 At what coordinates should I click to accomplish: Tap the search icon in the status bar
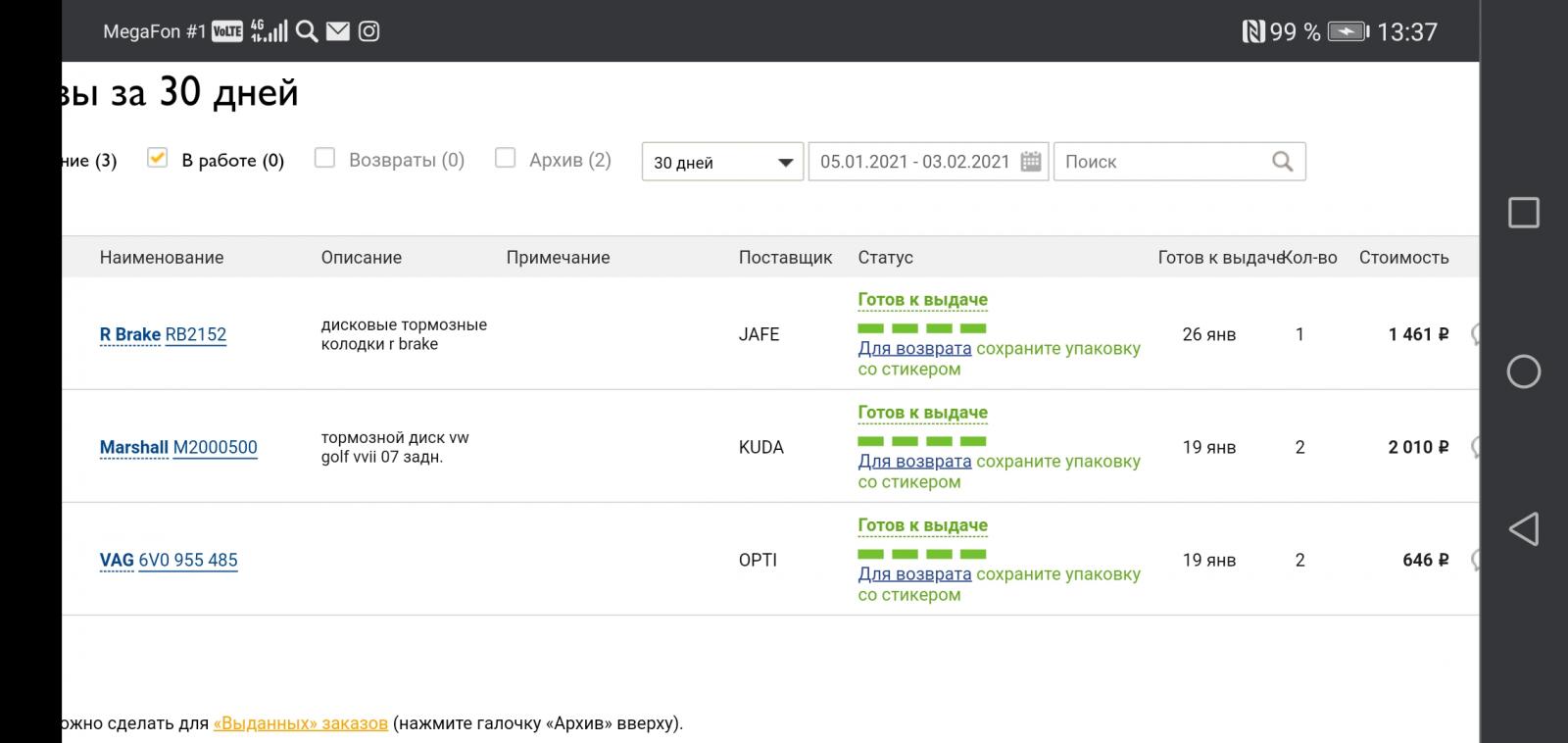point(307,31)
